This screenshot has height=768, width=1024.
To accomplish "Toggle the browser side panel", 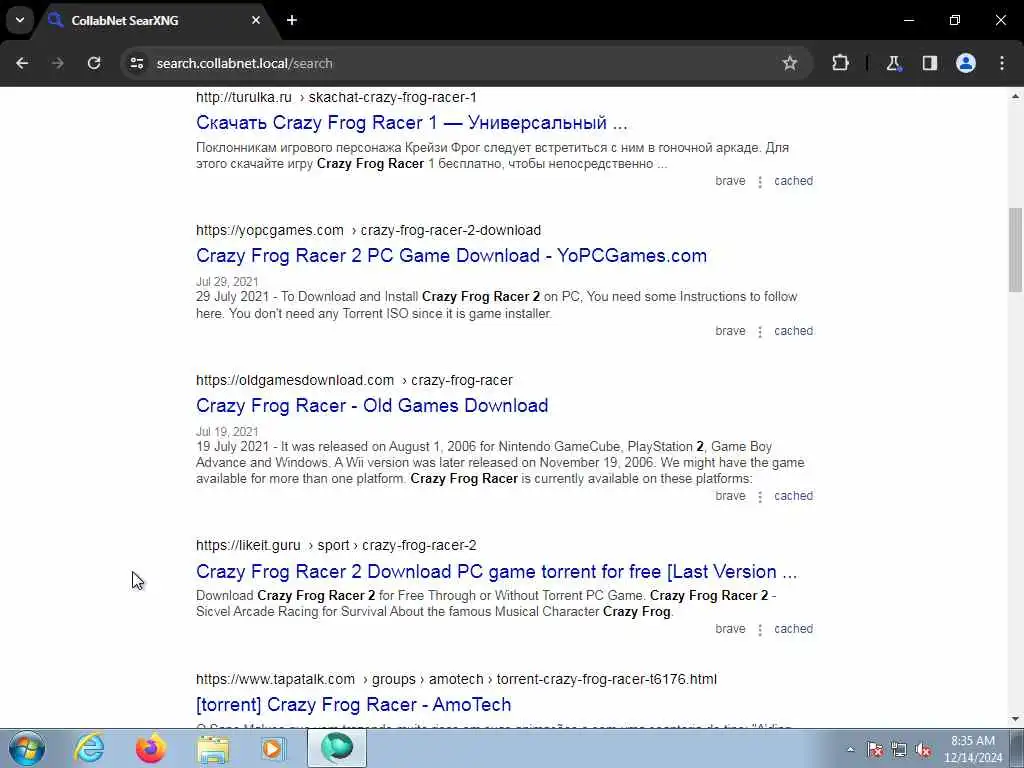I will 929,63.
